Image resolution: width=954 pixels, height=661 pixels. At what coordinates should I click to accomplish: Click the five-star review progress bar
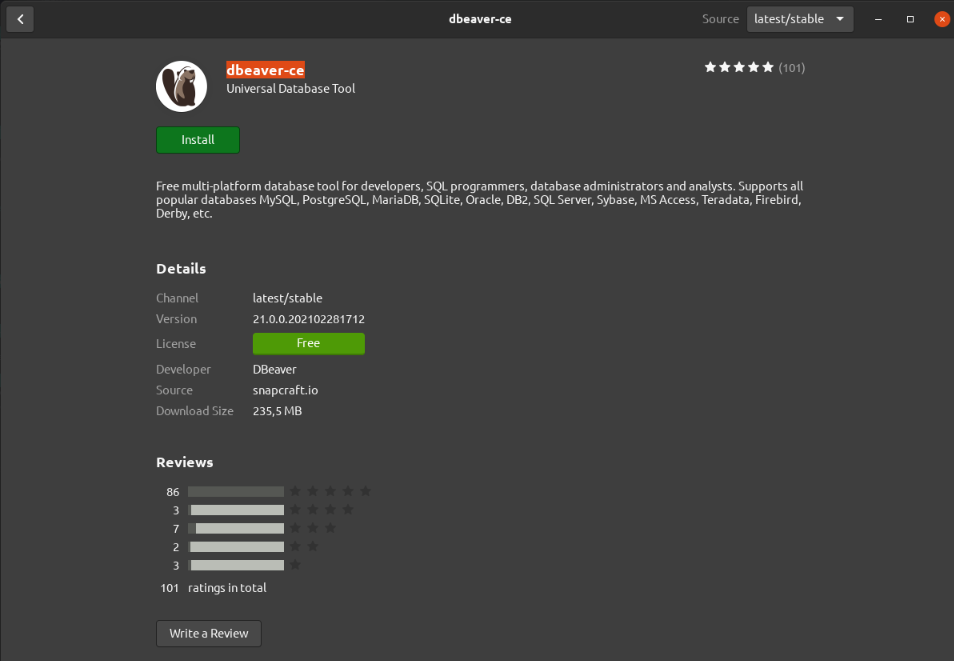[x=235, y=491]
